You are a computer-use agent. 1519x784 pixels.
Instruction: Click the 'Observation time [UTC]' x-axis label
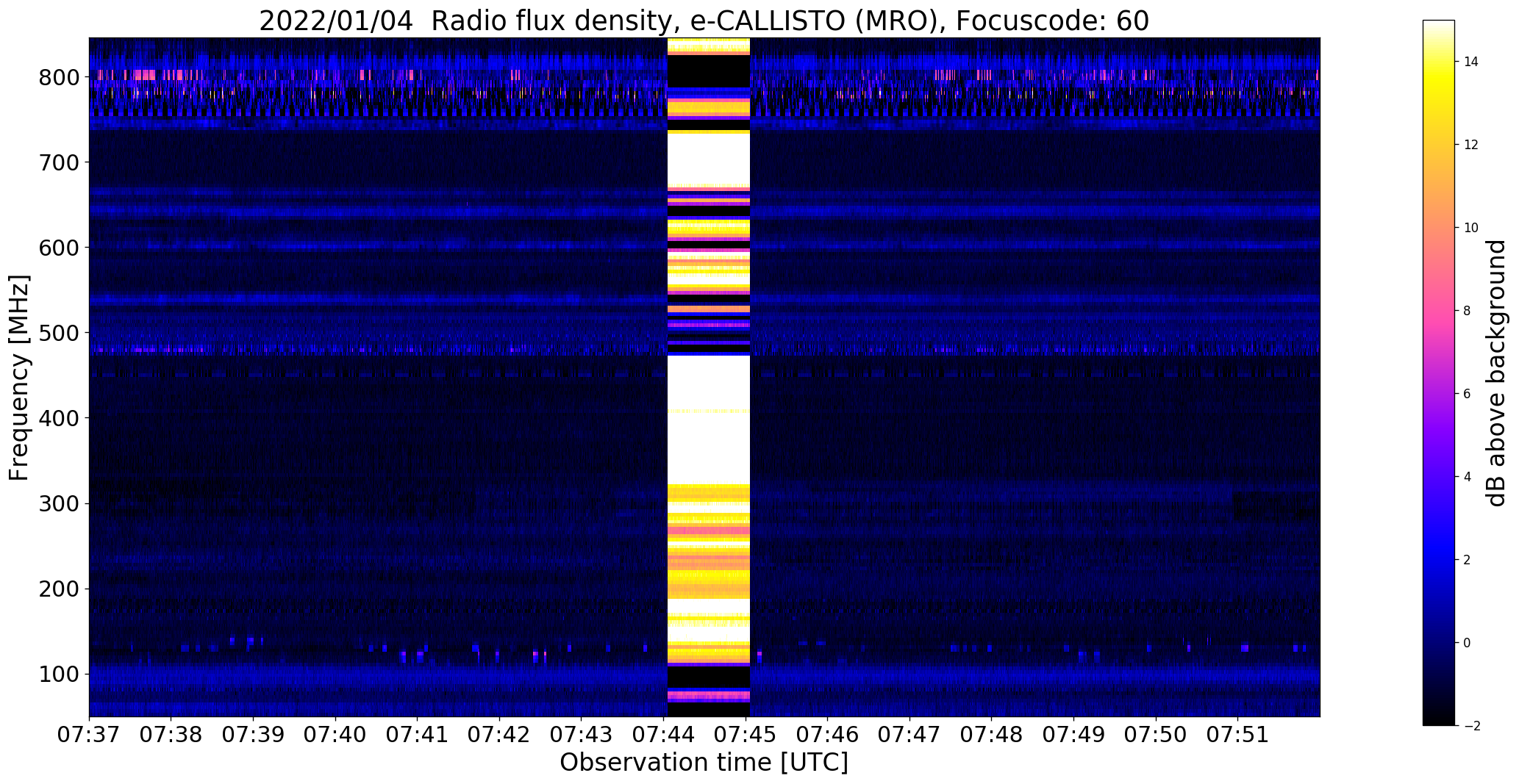click(704, 763)
